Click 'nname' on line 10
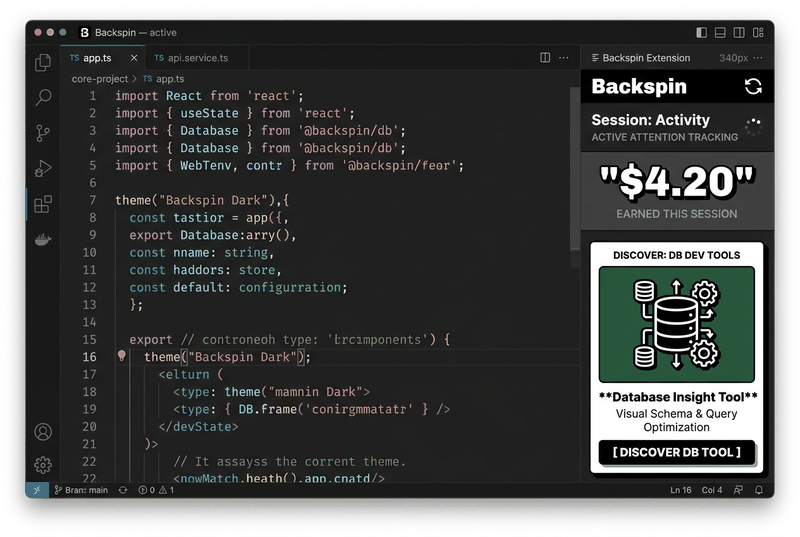 point(191,252)
